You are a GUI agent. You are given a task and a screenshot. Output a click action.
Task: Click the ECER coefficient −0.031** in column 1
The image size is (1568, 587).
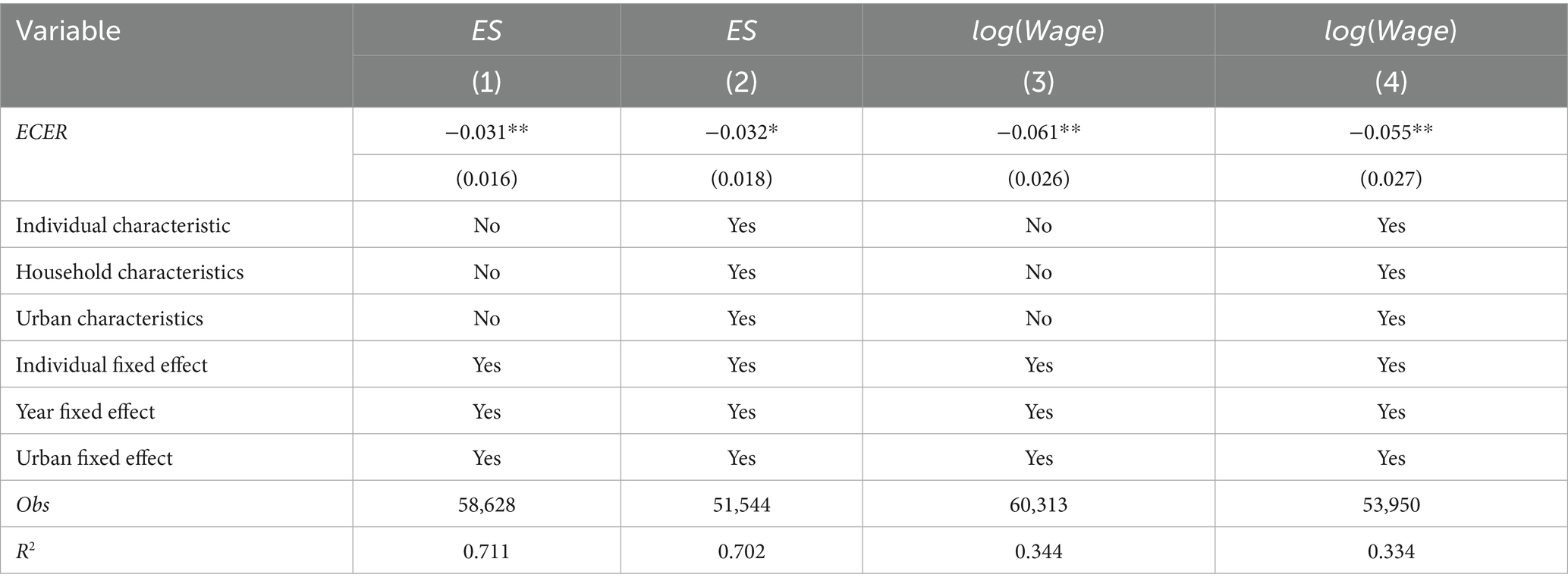point(486,132)
